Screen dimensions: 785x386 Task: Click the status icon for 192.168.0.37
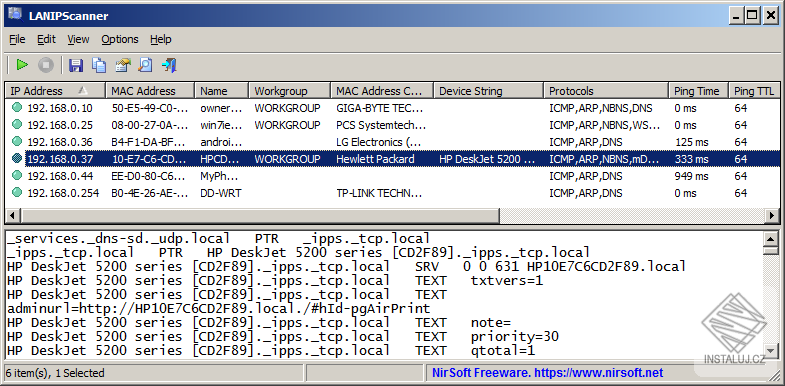coord(17,159)
